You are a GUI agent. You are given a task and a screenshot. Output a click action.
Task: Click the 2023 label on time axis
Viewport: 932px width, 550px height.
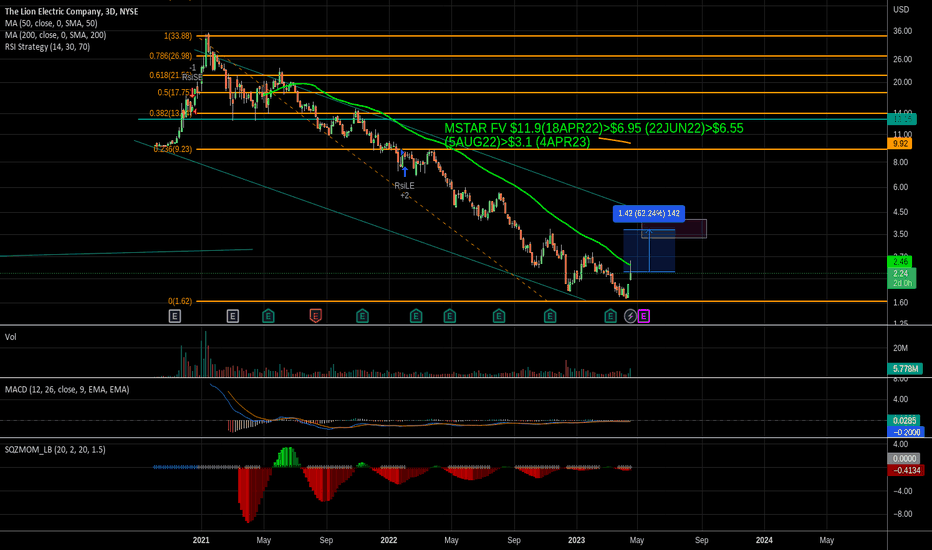coord(577,540)
